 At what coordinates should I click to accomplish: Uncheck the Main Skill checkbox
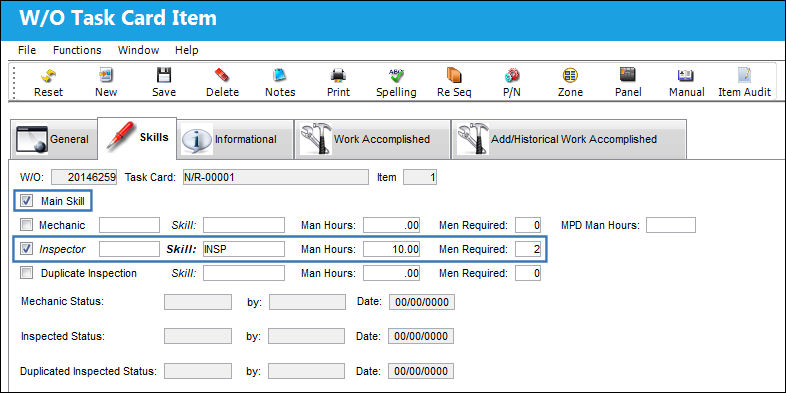[x=27, y=202]
